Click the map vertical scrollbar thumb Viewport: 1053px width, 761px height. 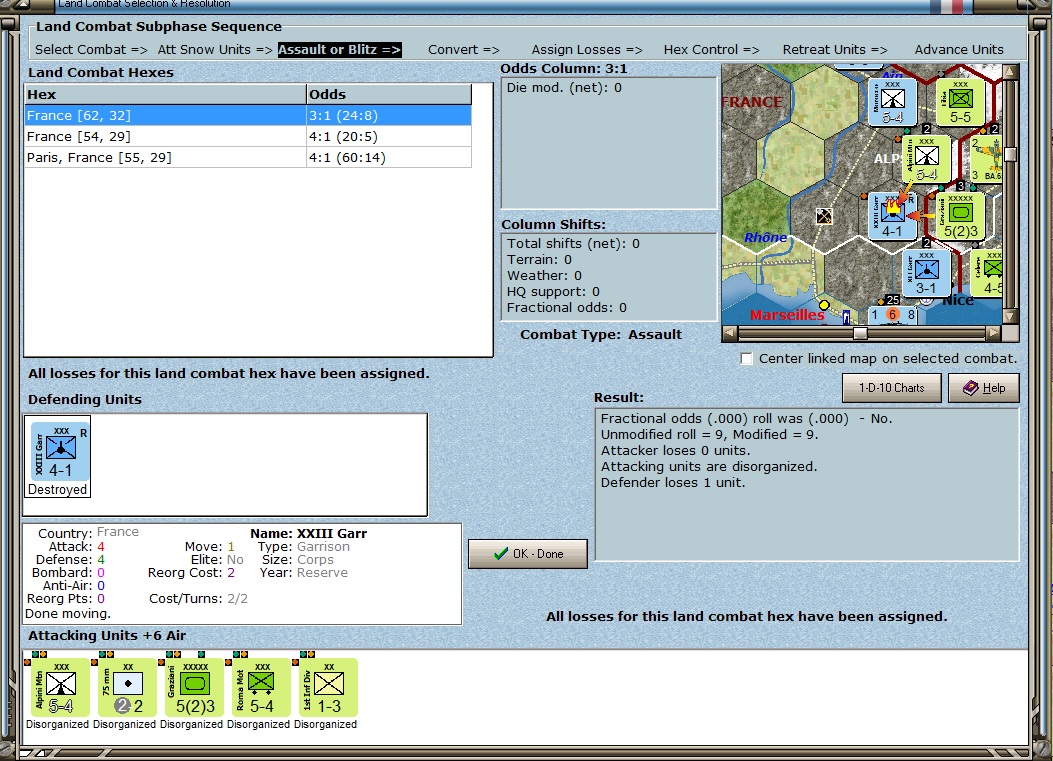click(1011, 154)
